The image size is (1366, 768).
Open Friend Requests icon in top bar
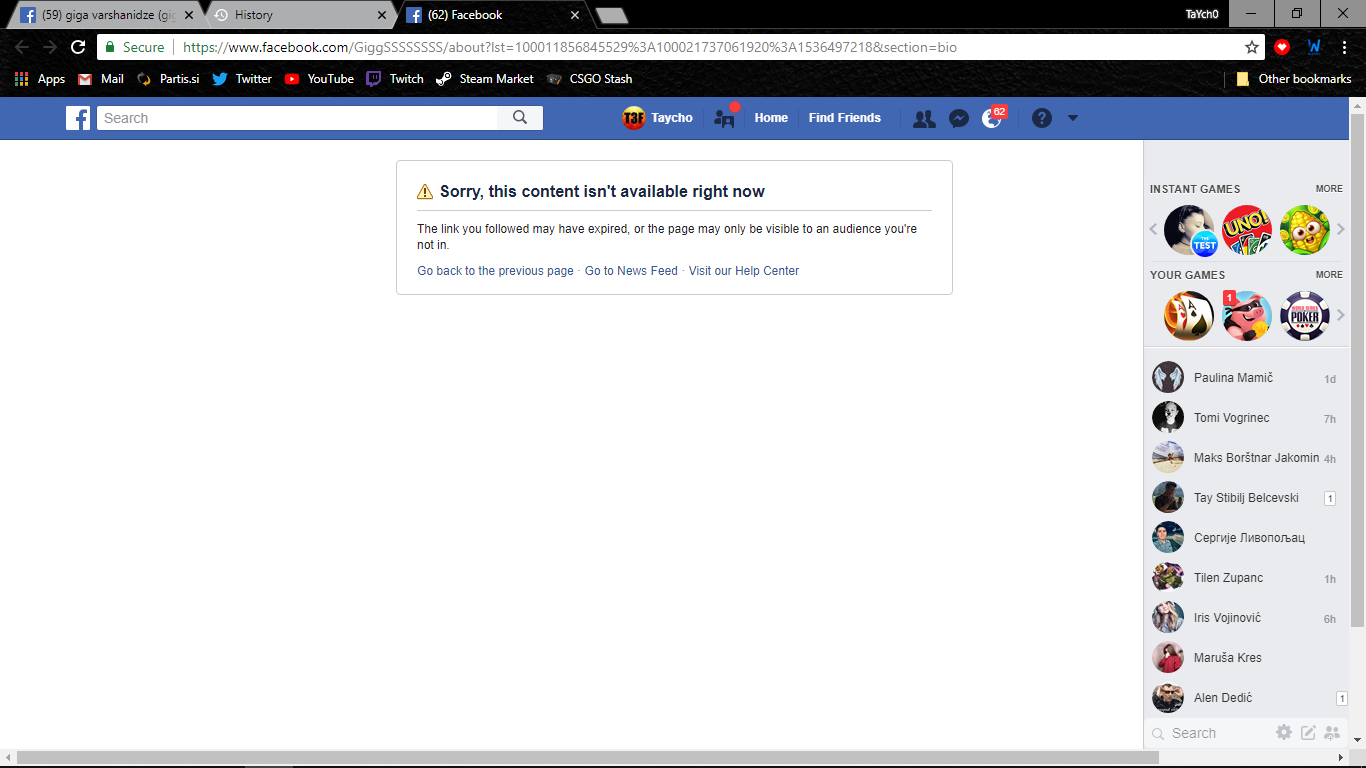(924, 118)
